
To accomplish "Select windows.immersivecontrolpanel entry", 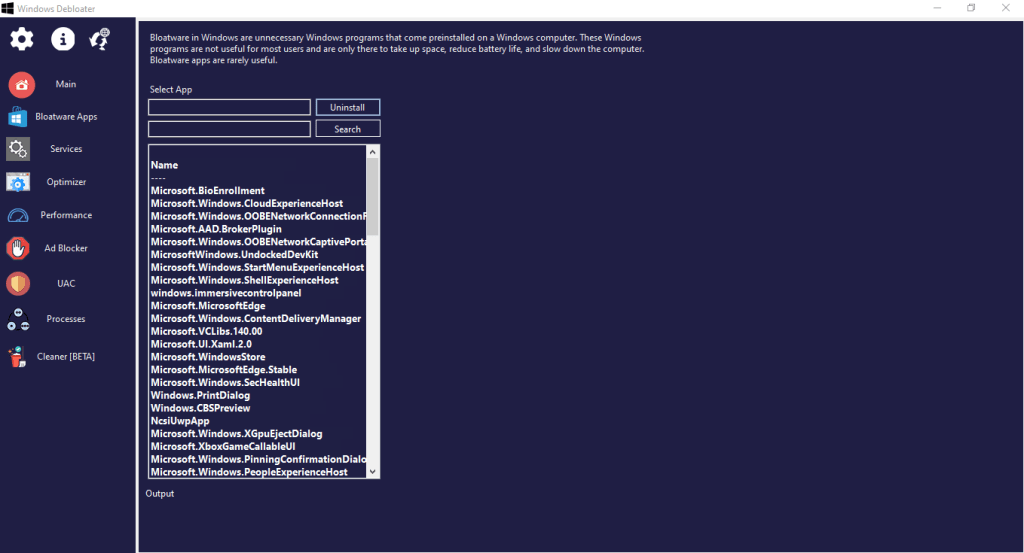I will (x=226, y=293).
